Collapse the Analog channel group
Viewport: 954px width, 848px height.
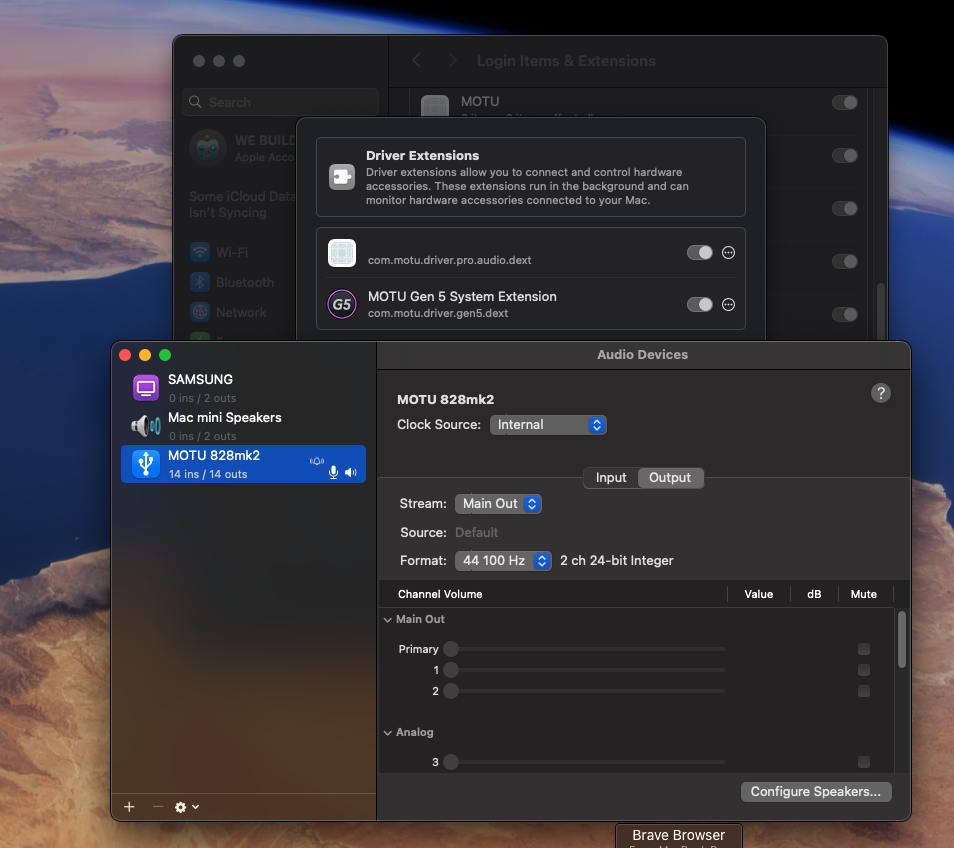[x=388, y=732]
